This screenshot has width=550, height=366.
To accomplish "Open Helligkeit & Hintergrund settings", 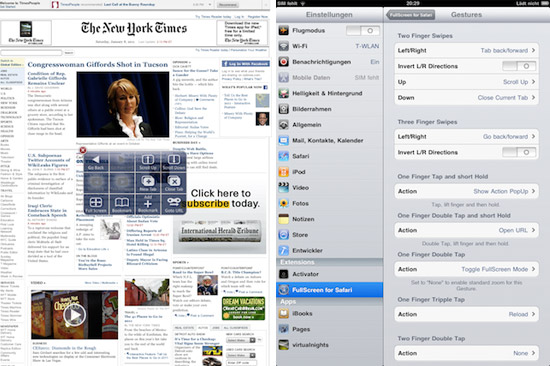I will pos(329,93).
